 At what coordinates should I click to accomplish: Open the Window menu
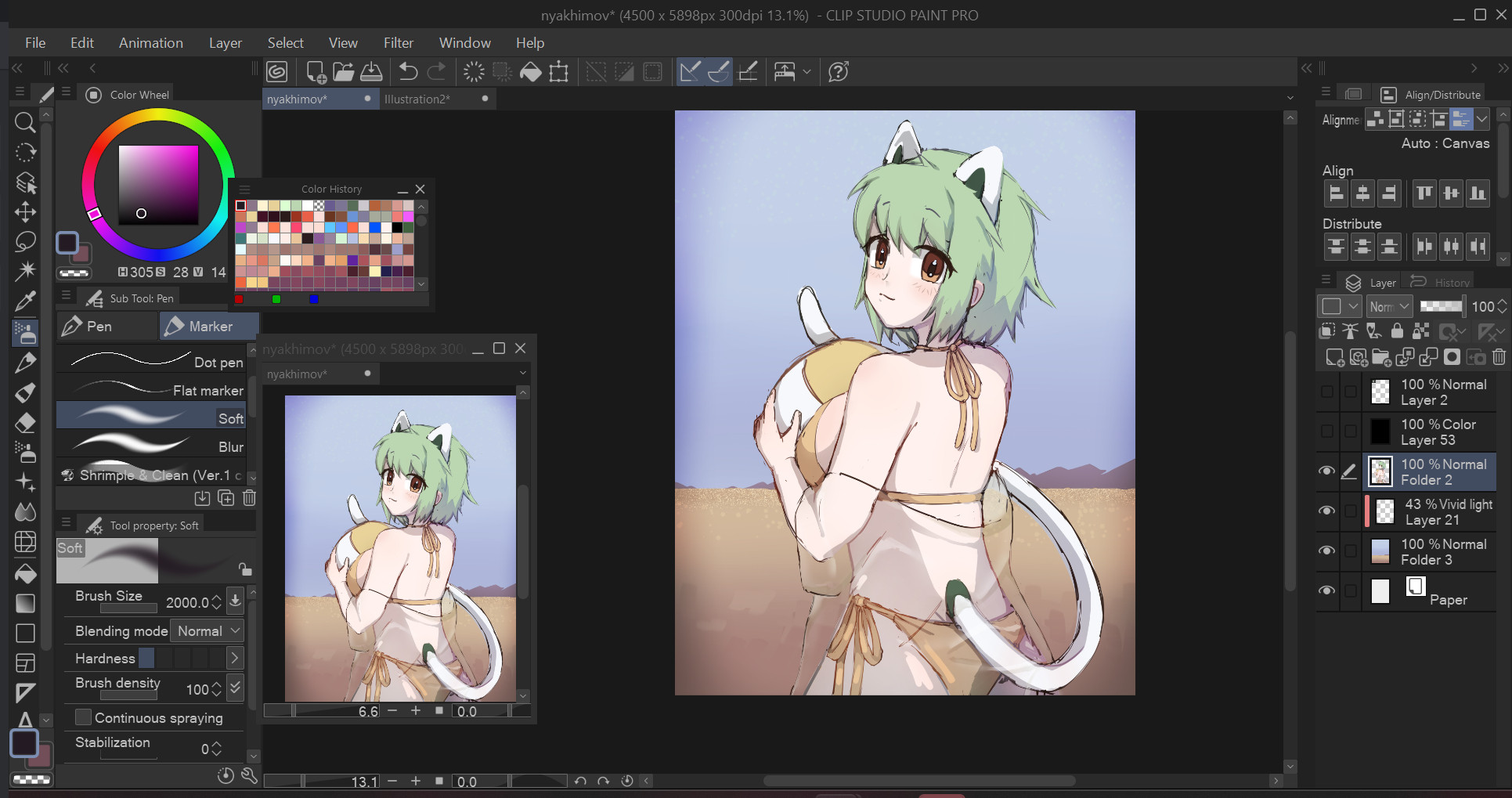tap(464, 43)
